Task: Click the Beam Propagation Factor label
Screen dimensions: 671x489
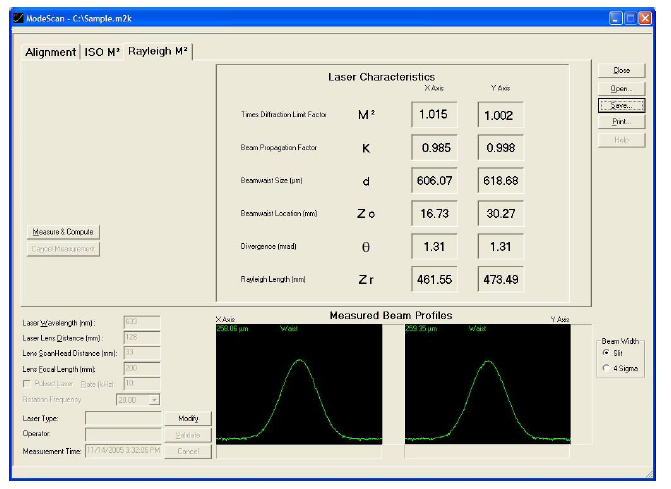Action: [x=279, y=147]
